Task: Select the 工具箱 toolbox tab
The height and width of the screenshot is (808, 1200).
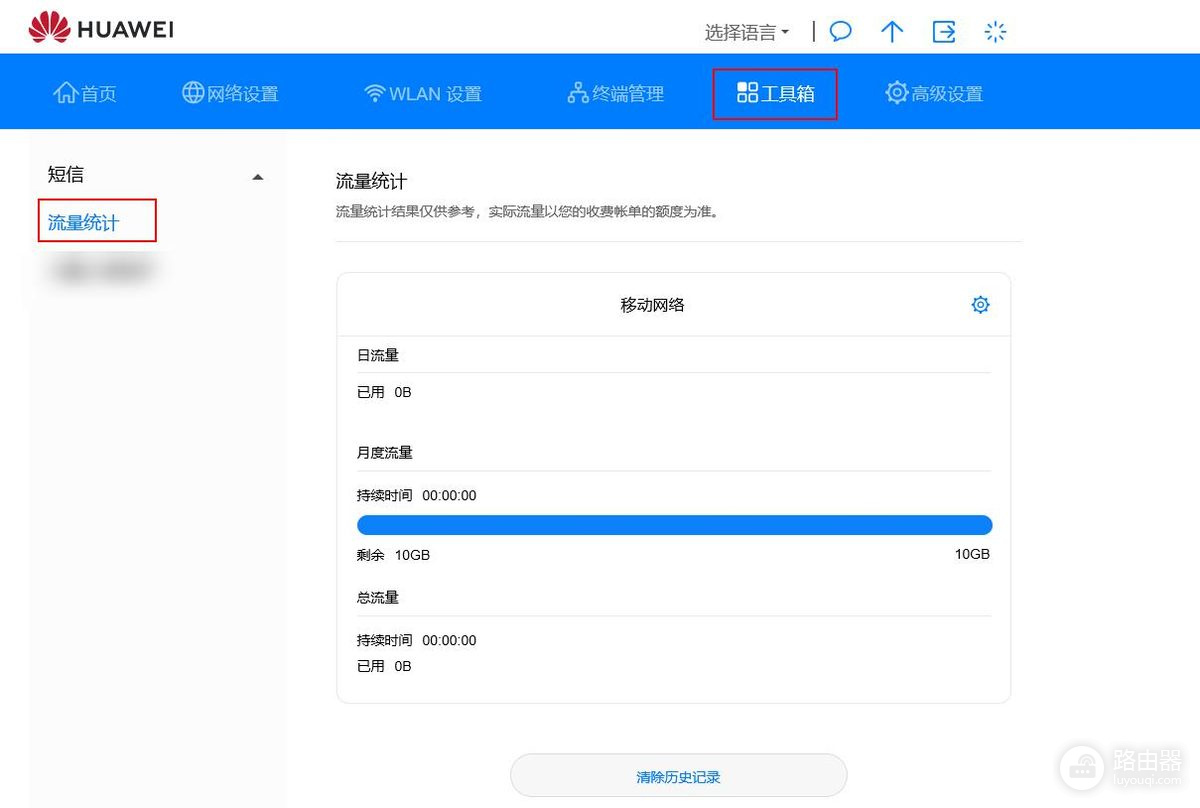Action: pyautogui.click(x=775, y=93)
